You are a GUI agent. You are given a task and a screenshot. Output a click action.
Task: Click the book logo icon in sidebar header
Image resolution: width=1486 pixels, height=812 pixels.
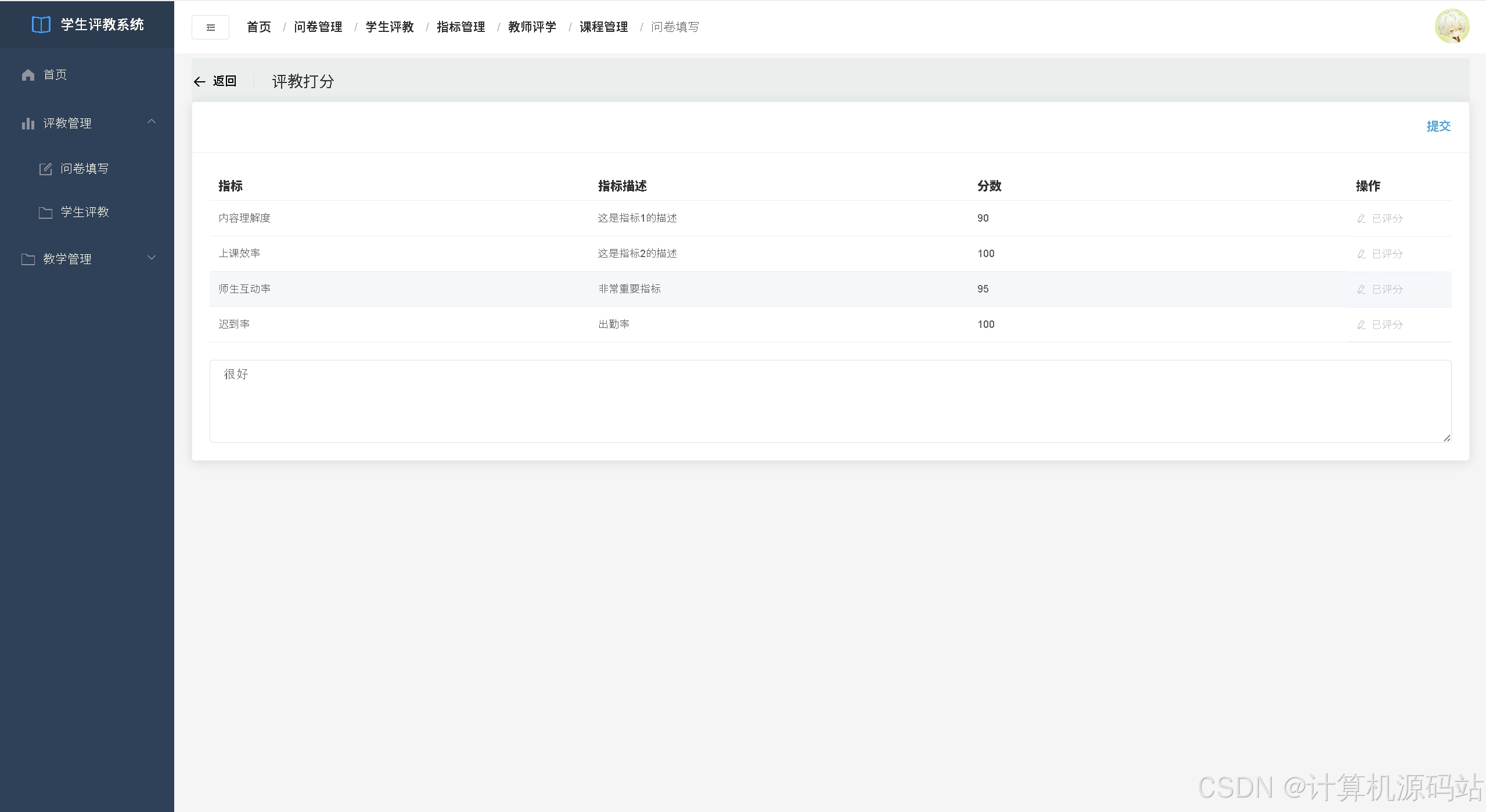click(41, 25)
